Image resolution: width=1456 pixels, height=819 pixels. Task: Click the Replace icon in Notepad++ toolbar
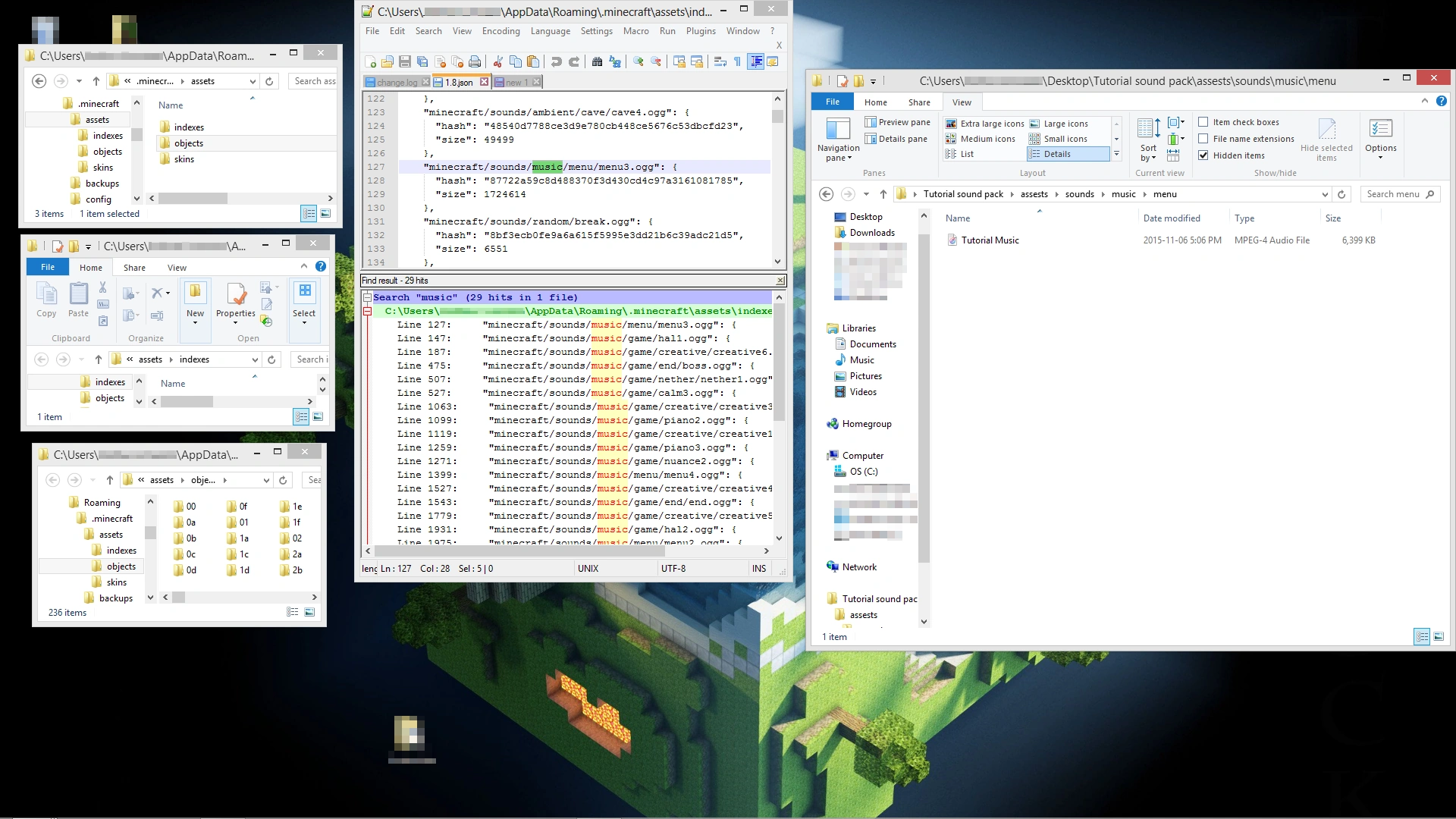(615, 61)
